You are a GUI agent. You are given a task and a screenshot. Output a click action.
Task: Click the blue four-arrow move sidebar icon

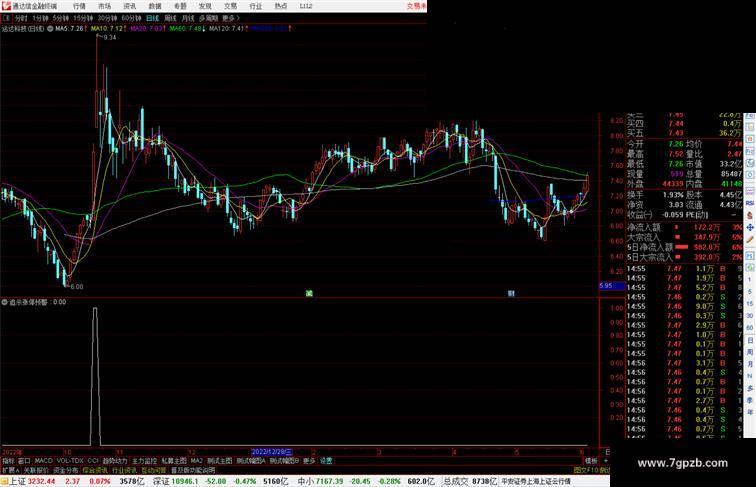tap(750, 227)
